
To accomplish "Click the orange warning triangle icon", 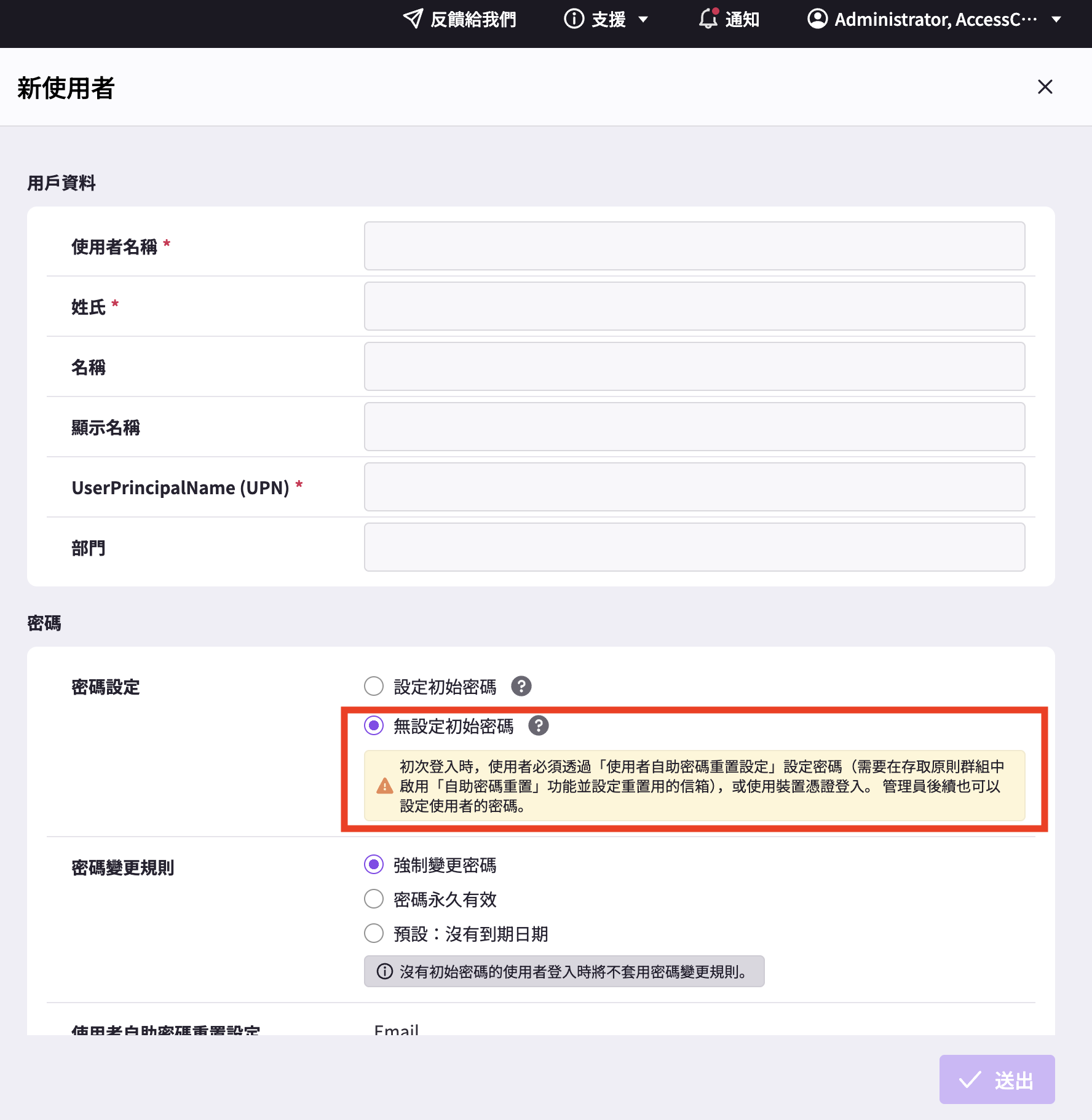I will tap(385, 786).
